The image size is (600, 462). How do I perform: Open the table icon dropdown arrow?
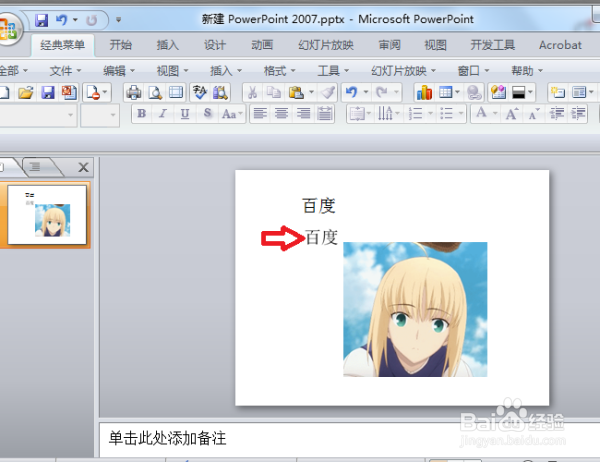(x=457, y=92)
